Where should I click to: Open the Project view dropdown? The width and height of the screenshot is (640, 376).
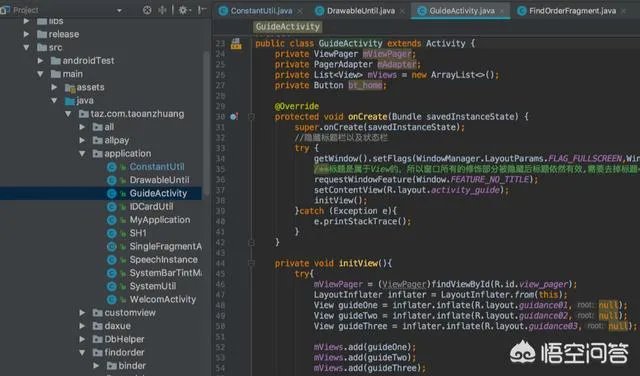(119, 10)
